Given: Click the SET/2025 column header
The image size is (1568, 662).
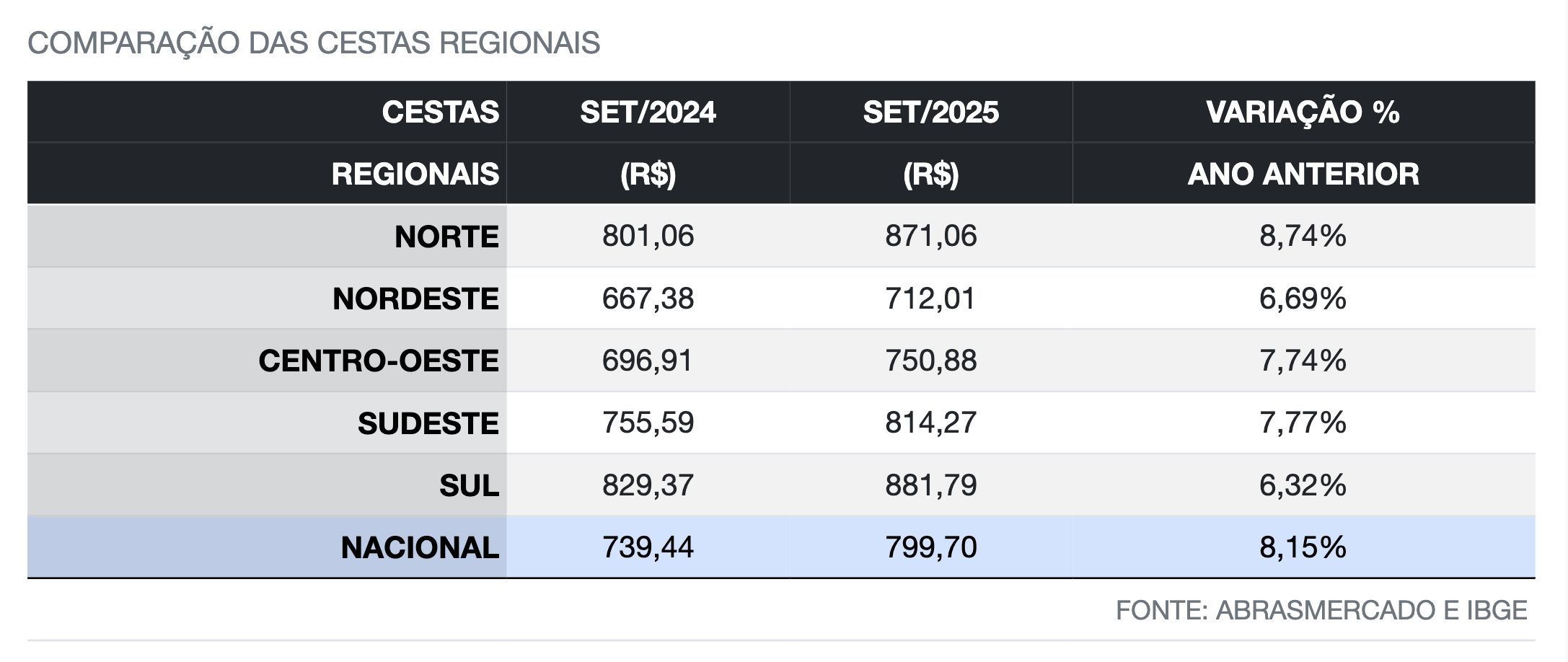Looking at the screenshot, I should tap(930, 112).
